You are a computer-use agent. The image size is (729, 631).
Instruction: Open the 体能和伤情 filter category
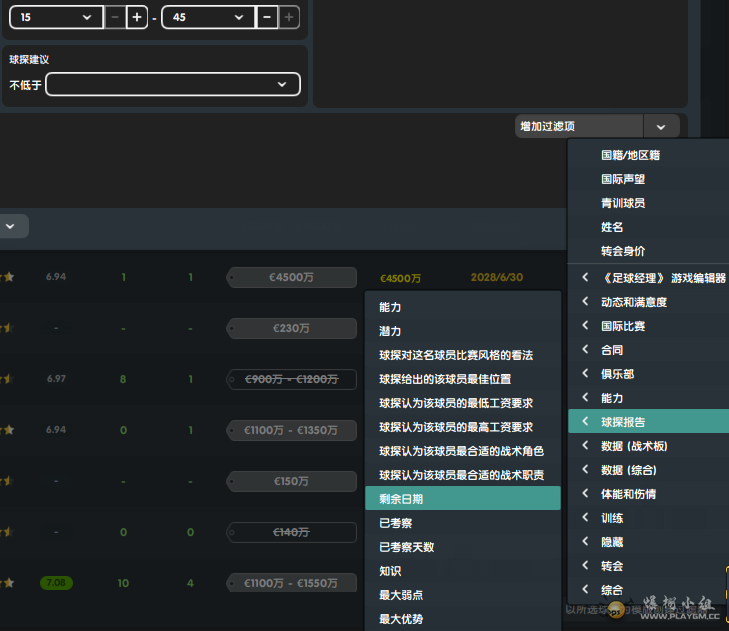[628, 494]
